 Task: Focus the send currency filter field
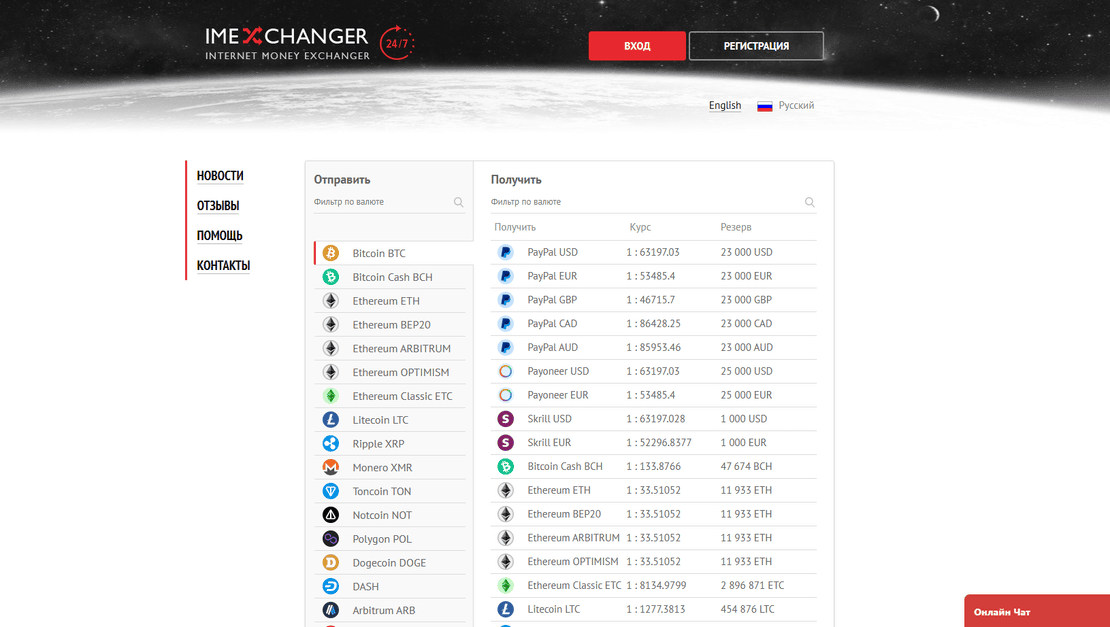[x=380, y=202]
